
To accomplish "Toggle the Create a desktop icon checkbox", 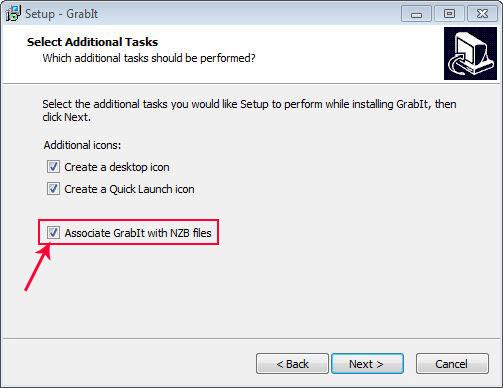I will tap(53, 167).
